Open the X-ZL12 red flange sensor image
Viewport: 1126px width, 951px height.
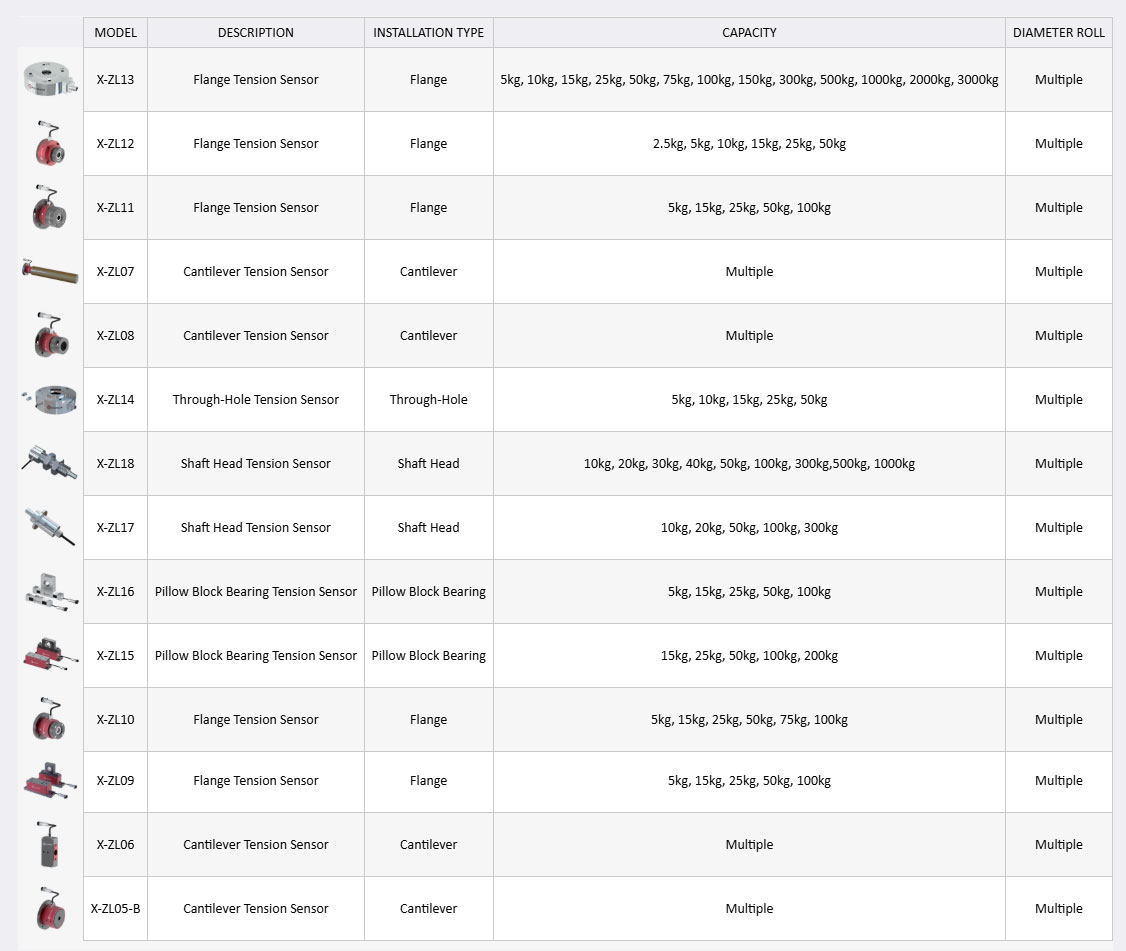(50, 144)
